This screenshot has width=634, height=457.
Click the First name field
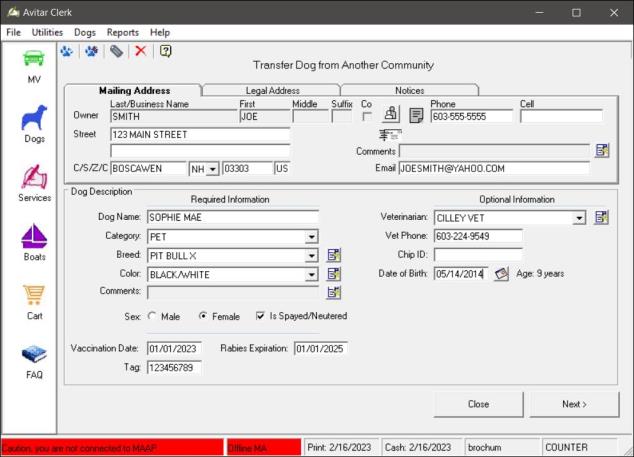265,116
